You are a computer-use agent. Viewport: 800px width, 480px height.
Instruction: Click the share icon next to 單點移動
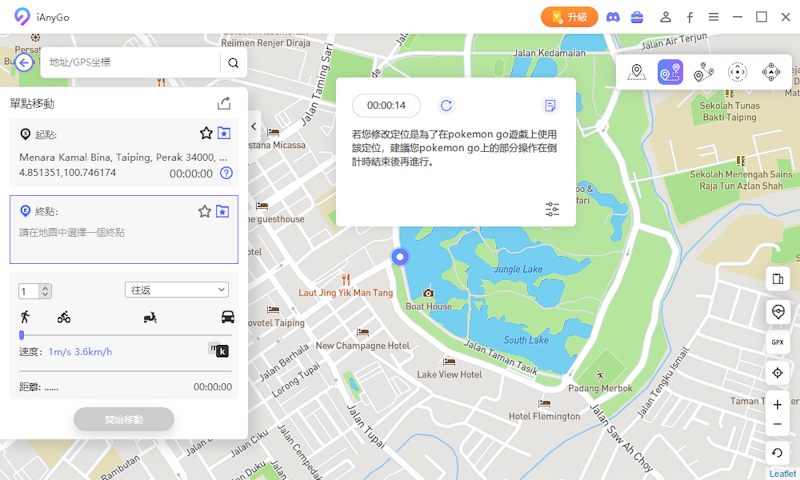click(x=224, y=104)
